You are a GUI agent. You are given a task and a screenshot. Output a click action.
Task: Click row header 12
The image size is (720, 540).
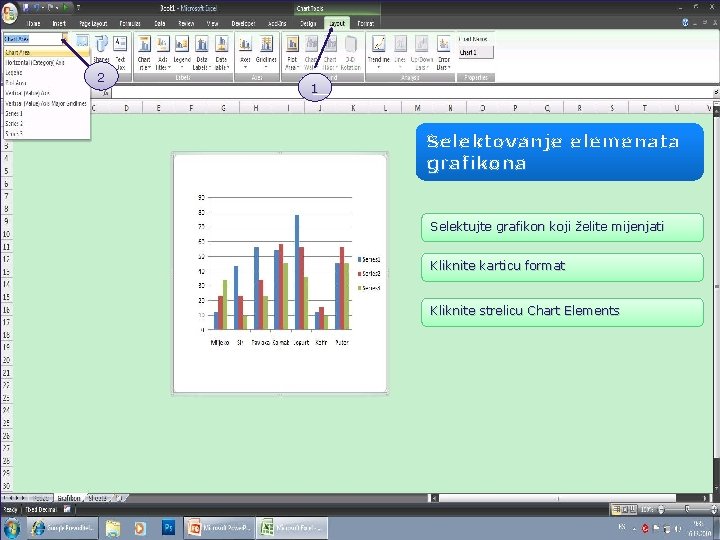pos(6,259)
